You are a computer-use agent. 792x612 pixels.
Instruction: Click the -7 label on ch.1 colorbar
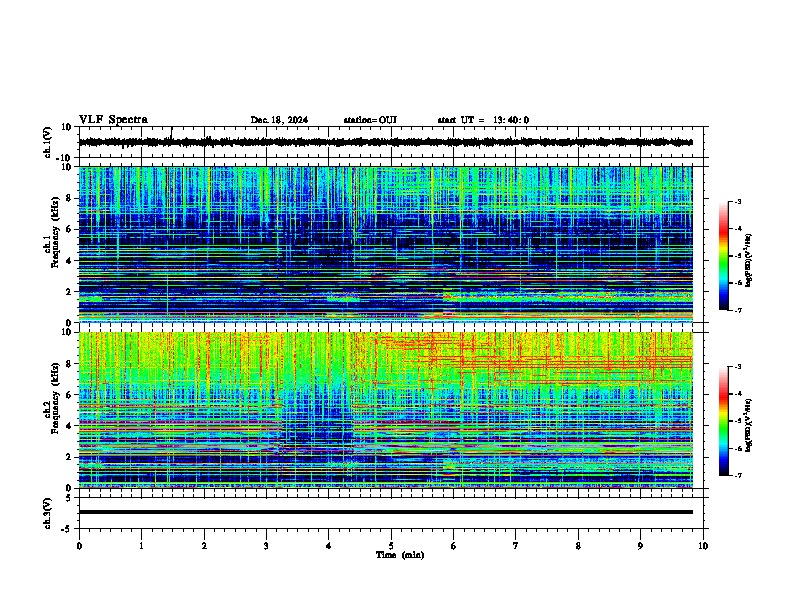click(738, 310)
